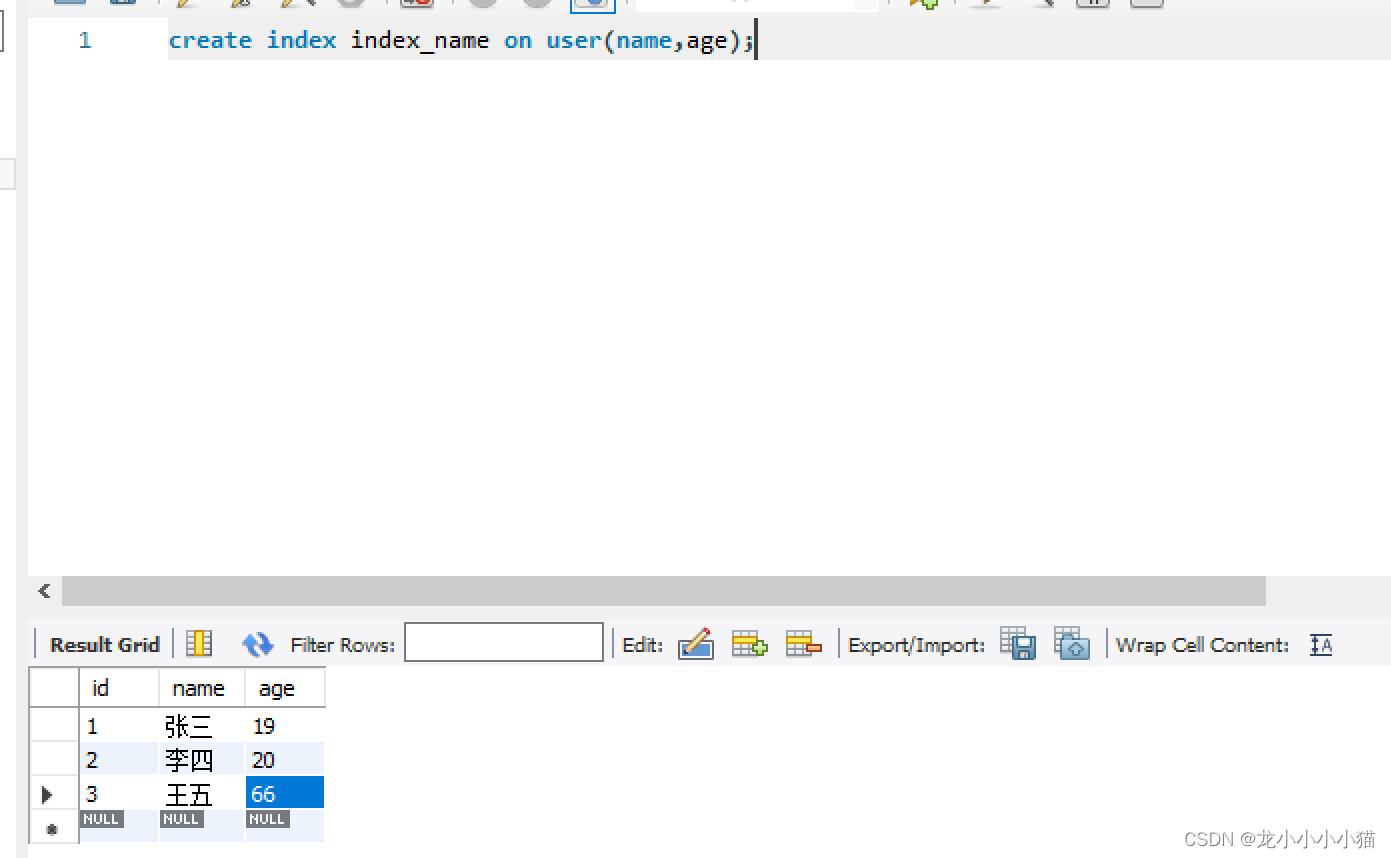Screen dimensions: 1391x858
Task: Click the NULL cell under age column
Action: coord(285,826)
